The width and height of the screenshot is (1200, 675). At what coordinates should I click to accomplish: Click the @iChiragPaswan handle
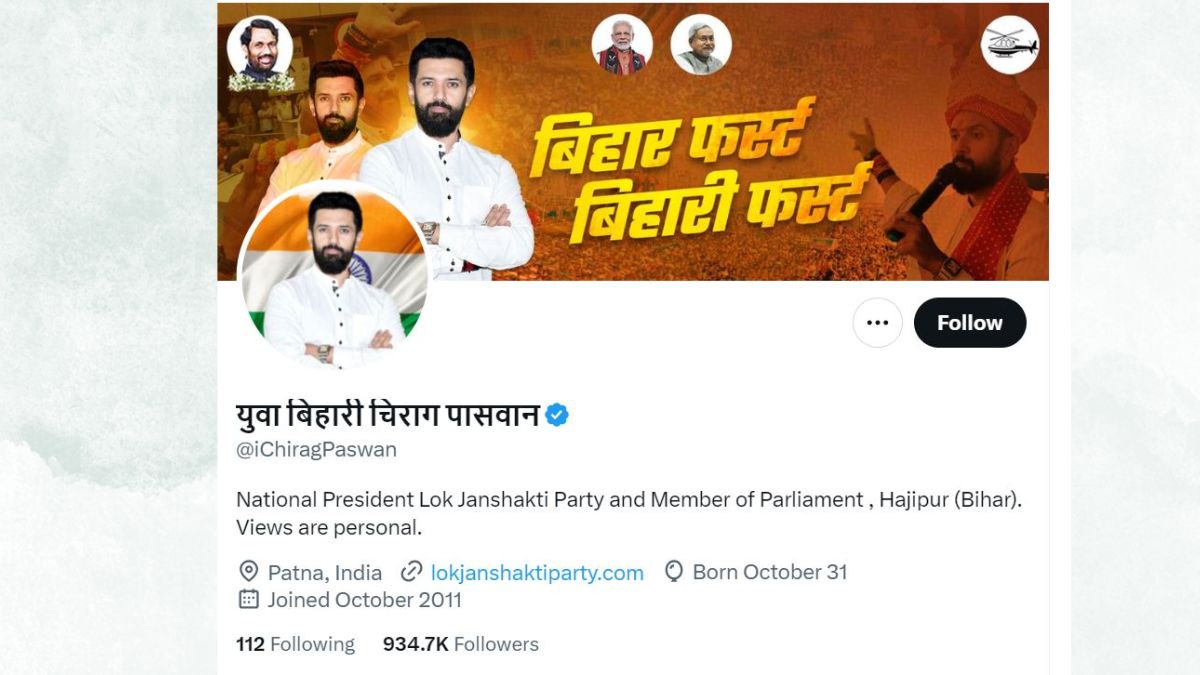pyautogui.click(x=316, y=450)
